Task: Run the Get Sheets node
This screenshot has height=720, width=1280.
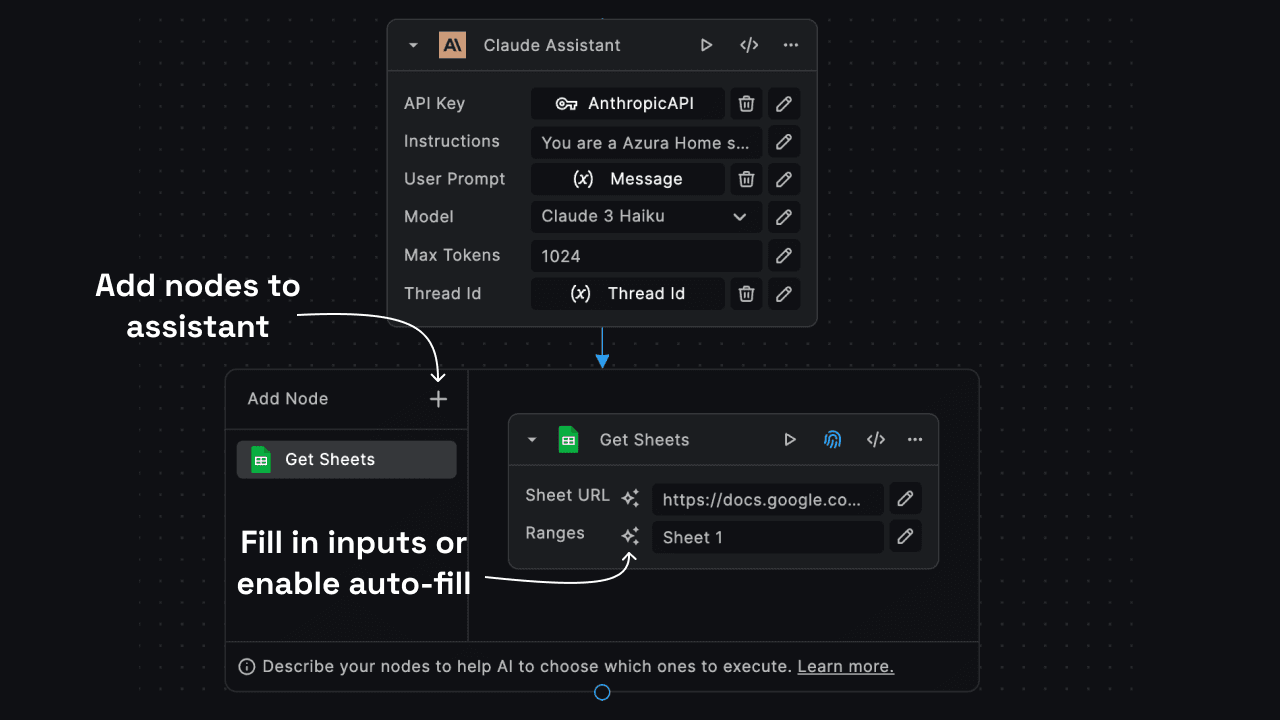Action: point(790,439)
